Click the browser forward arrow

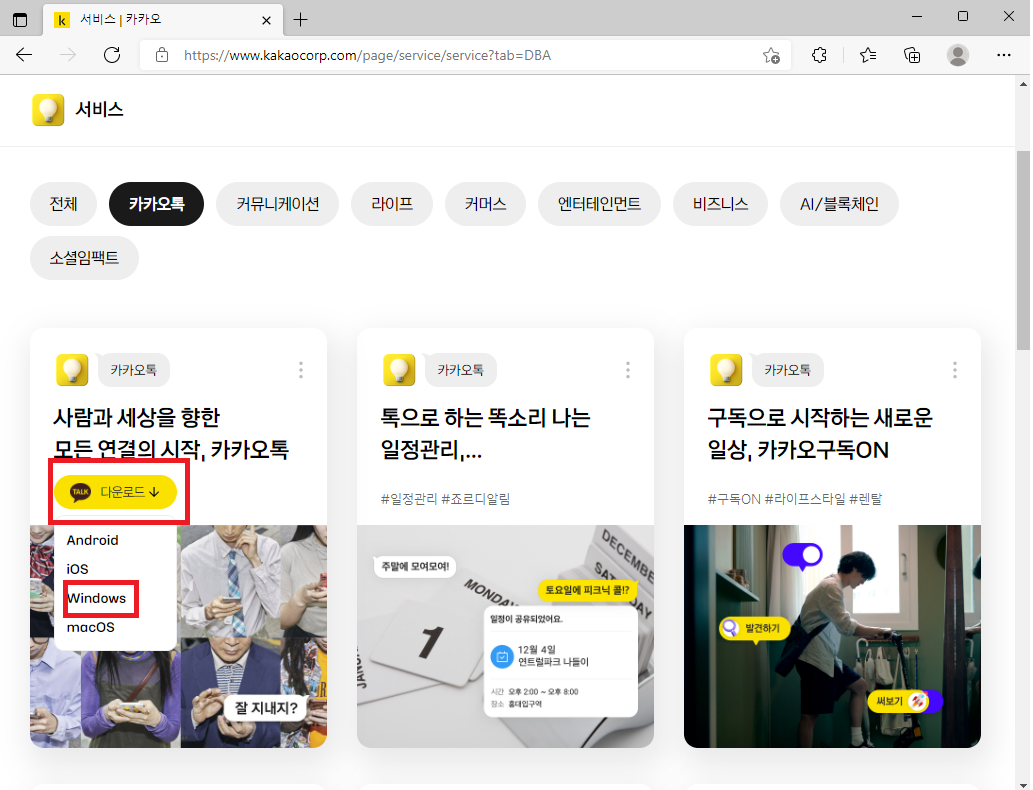[68, 55]
